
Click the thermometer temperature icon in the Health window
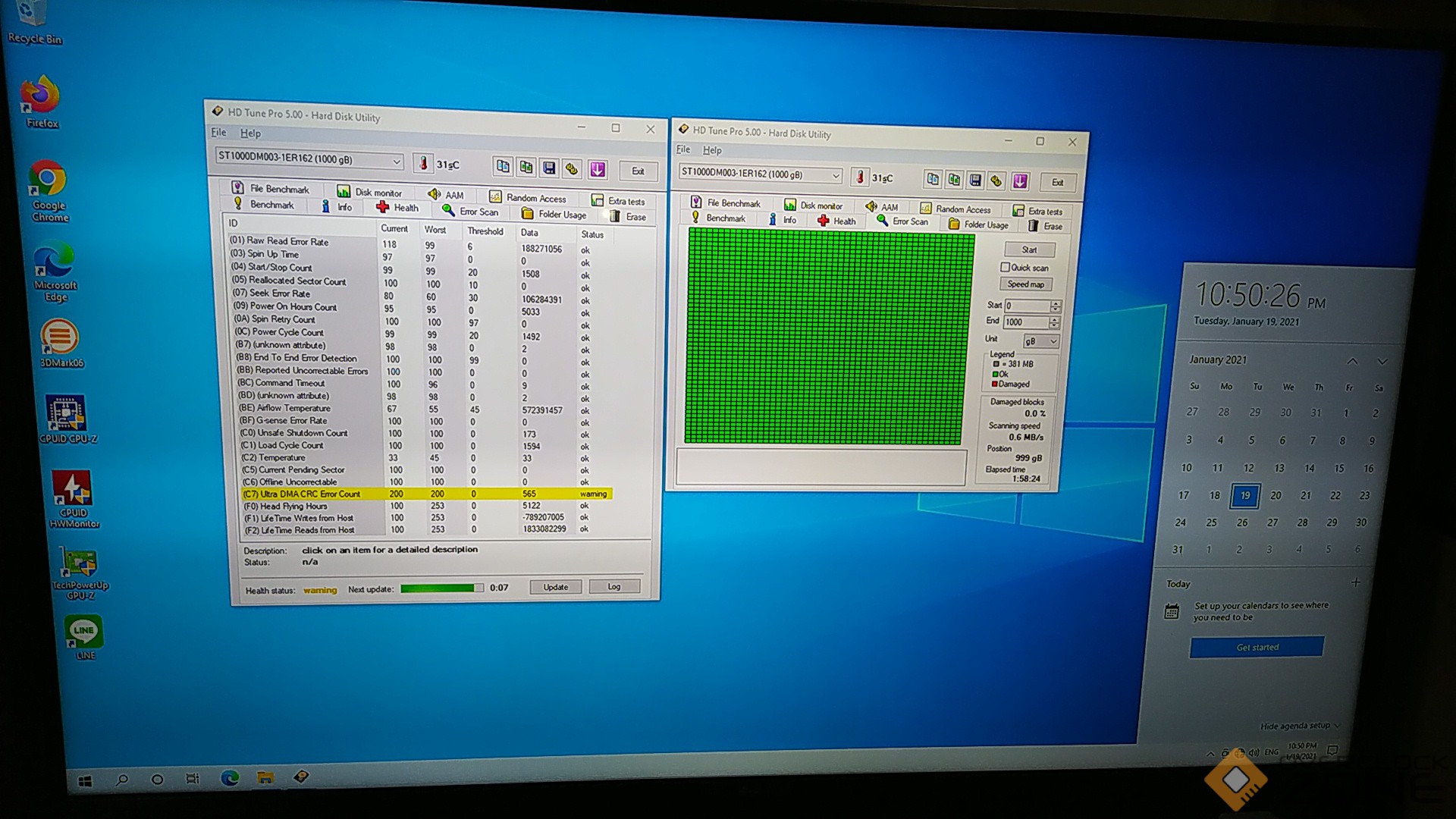point(423,164)
